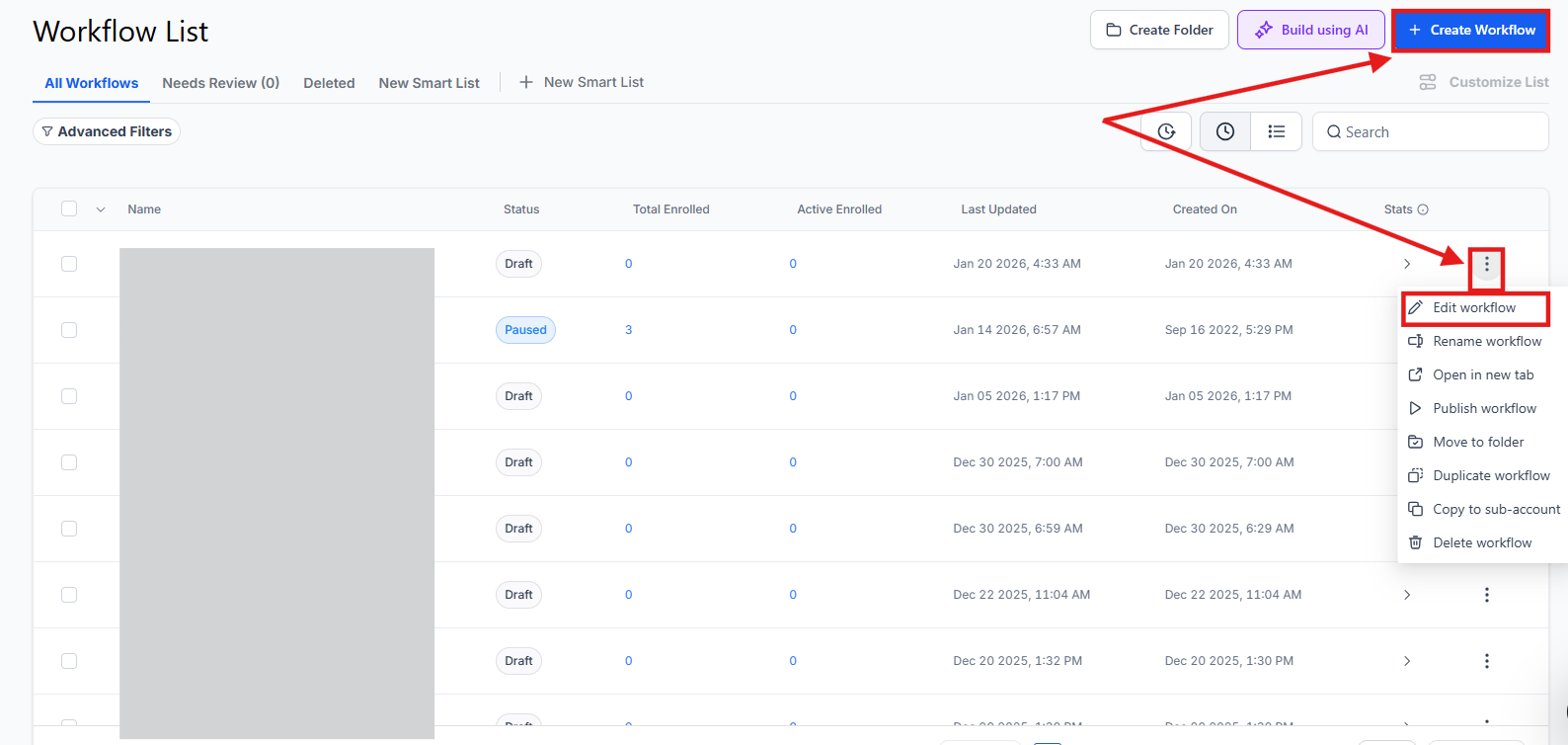Select checkbox of first Draft workflow row
The image size is (1568, 745).
click(69, 264)
